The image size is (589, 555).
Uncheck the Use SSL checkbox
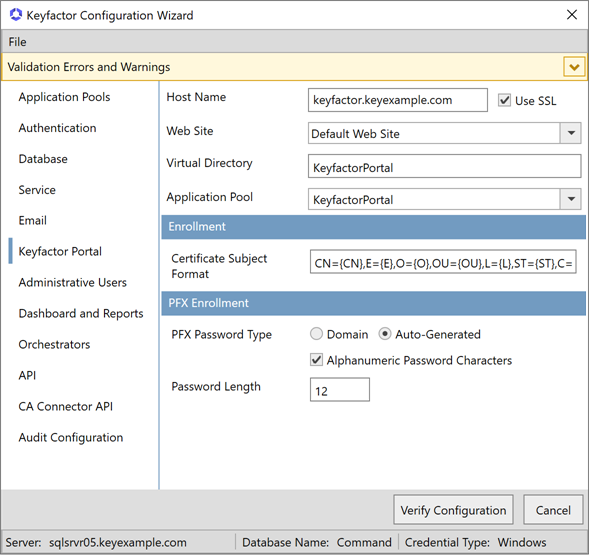pos(504,100)
